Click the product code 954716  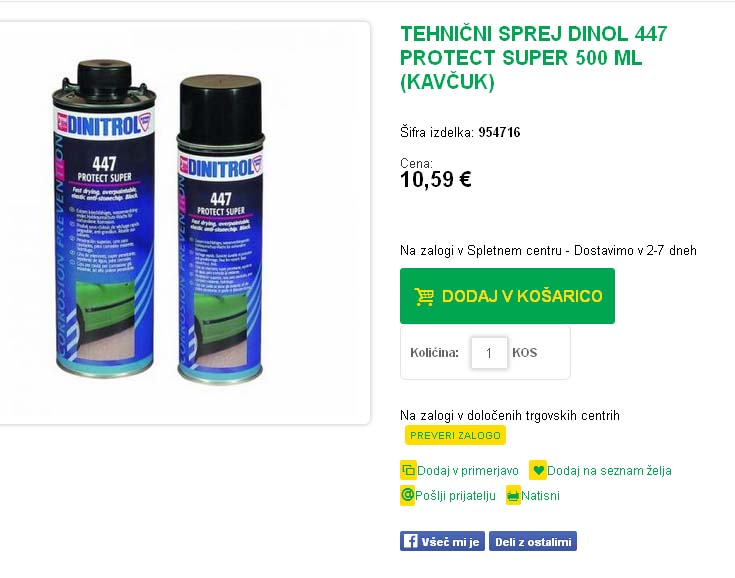[499, 132]
